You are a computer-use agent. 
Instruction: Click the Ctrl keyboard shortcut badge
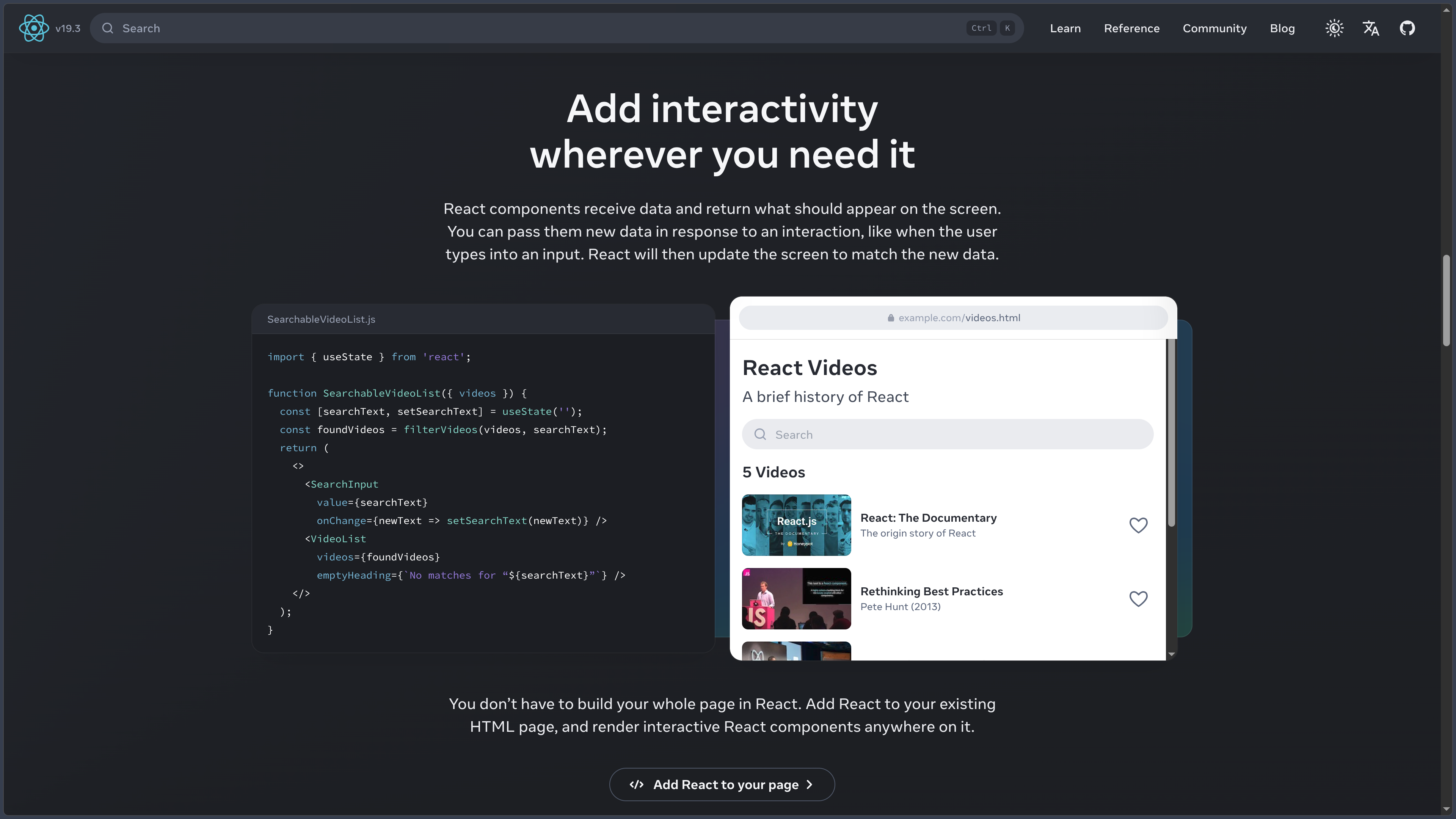981,28
